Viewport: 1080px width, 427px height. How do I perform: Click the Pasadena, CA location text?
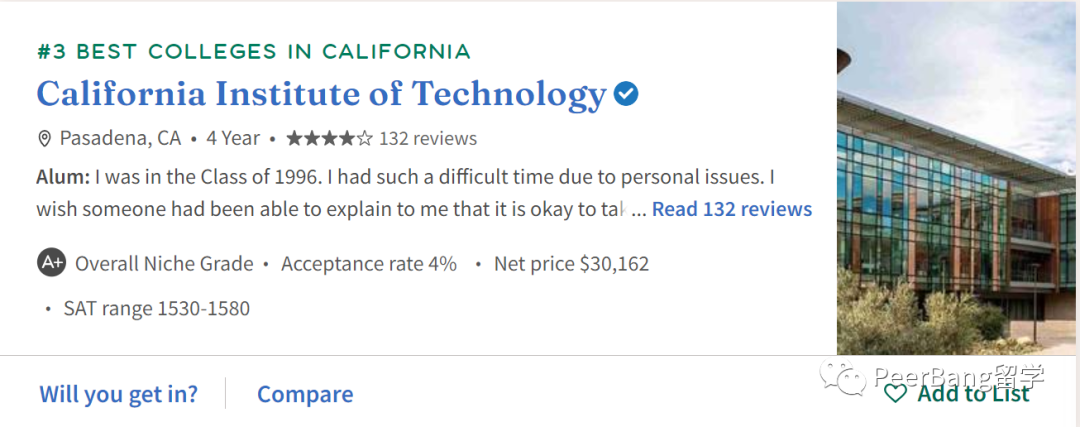121,138
